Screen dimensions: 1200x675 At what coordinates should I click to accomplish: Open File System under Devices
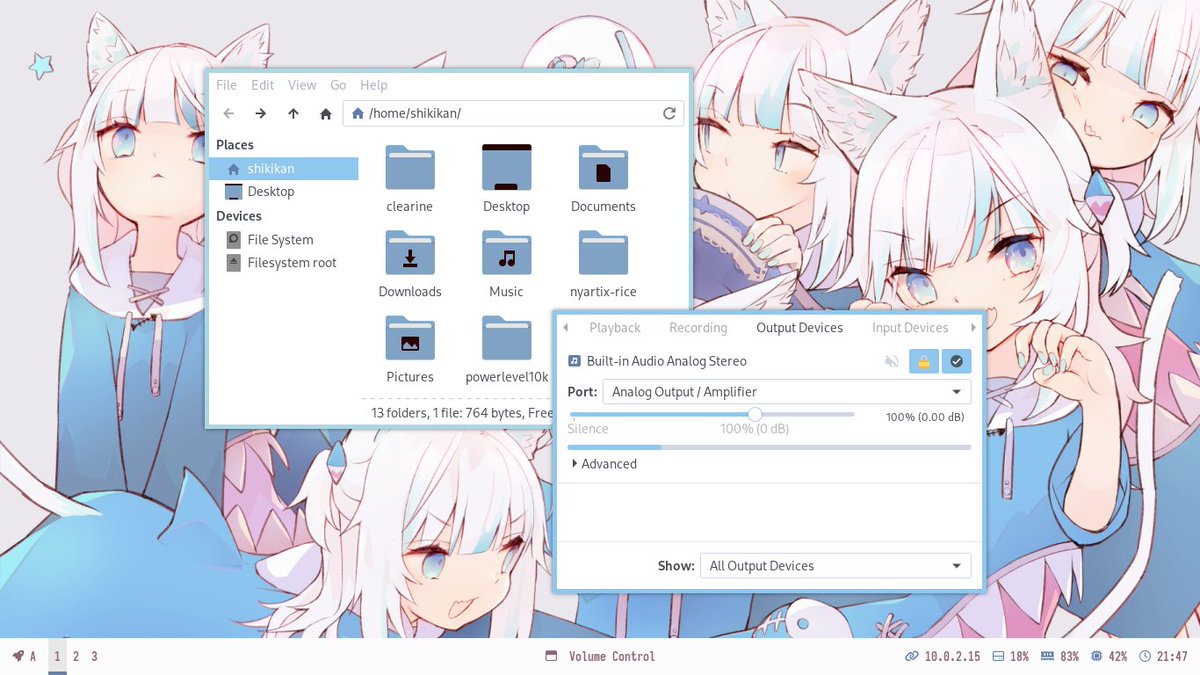[x=284, y=240]
